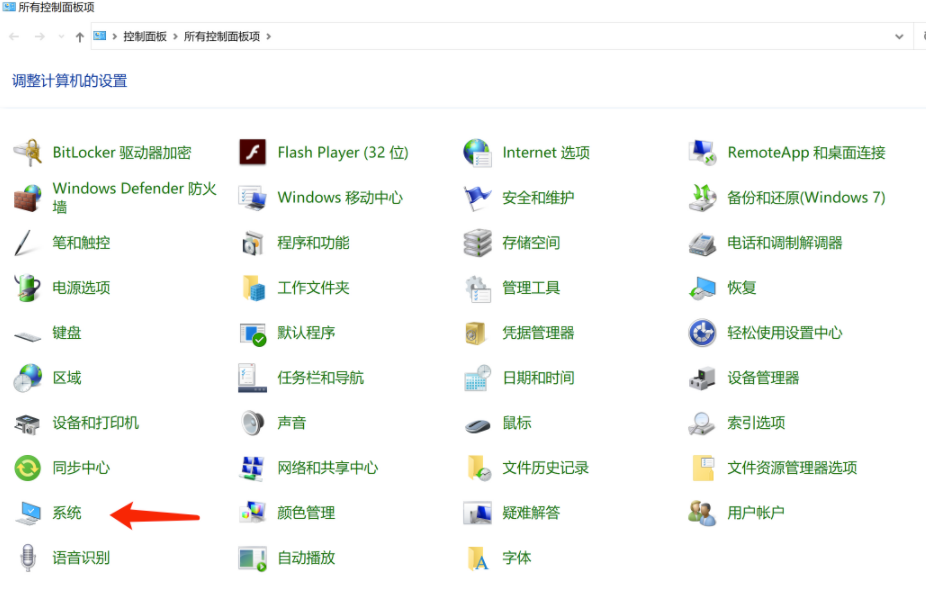Select 所有控制面板项 breadcrumb segment

click(x=221, y=37)
